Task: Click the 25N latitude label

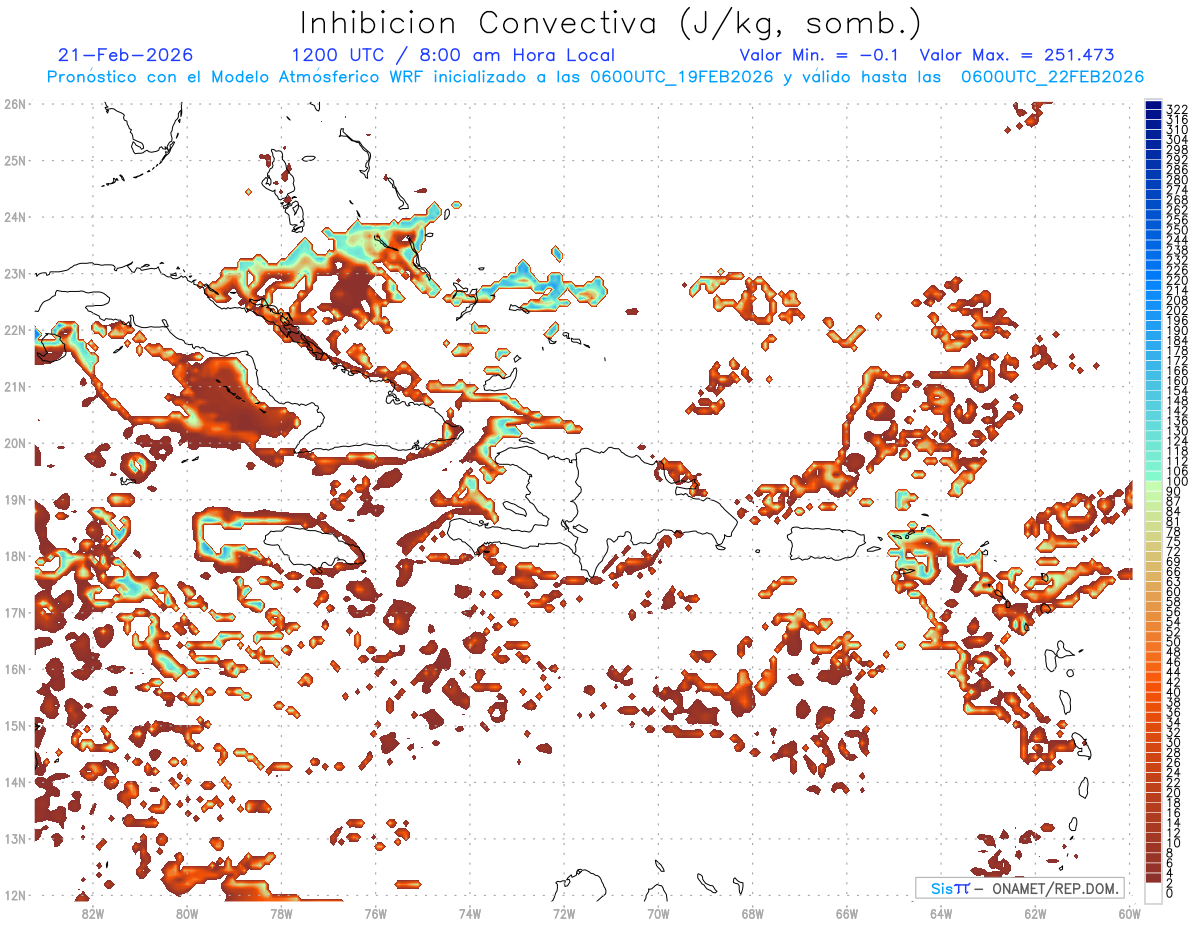Action: (14, 160)
